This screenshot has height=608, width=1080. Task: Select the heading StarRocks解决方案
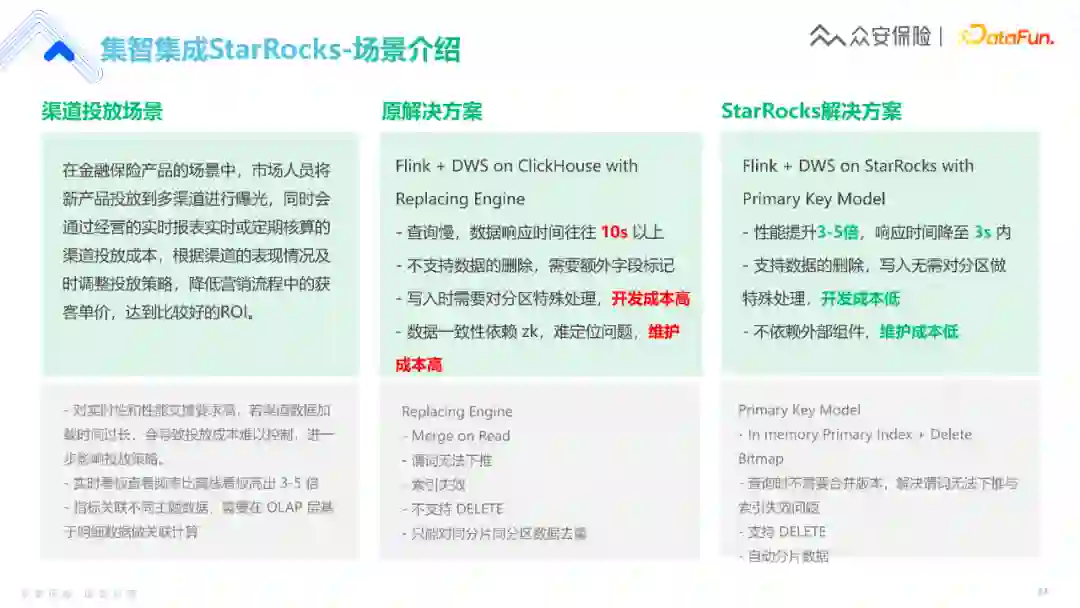811,112
